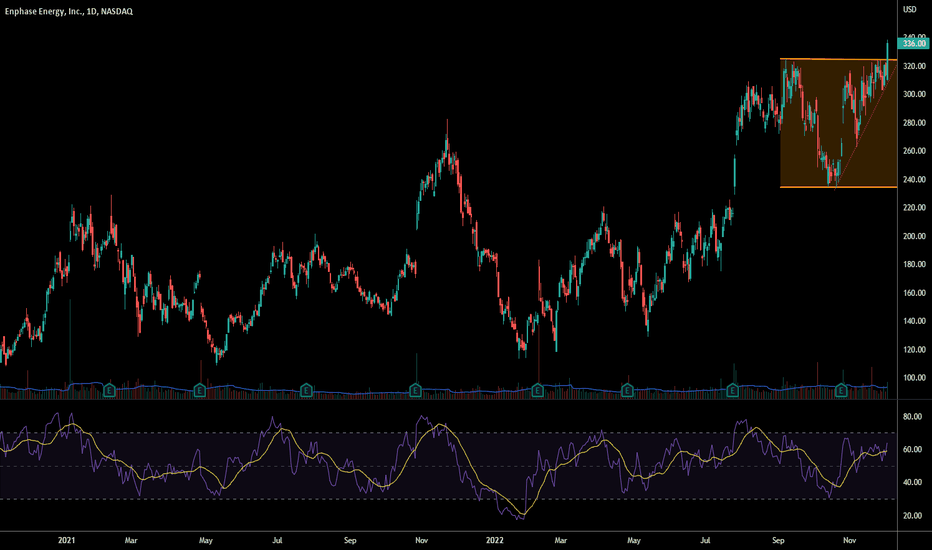Screen dimensions: 932x550
Task: Click the 200.00 price axis label
Action: point(914,236)
